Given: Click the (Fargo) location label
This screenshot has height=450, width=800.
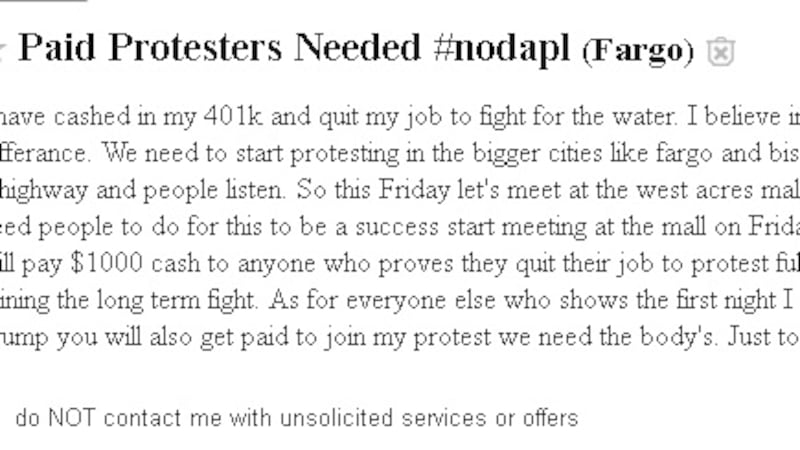Looking at the screenshot, I should click(638, 51).
